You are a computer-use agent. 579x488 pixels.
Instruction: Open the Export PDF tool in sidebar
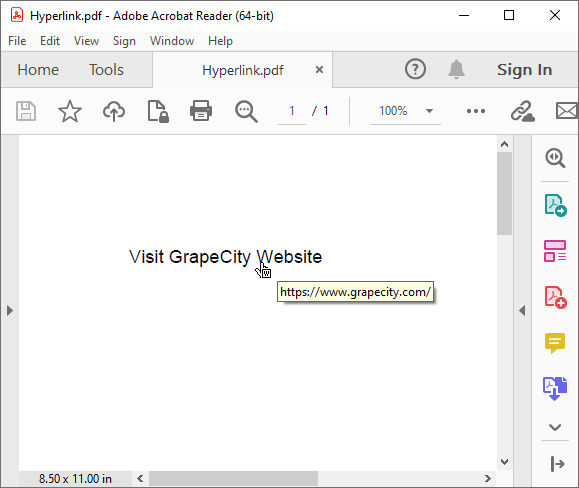coord(555,205)
